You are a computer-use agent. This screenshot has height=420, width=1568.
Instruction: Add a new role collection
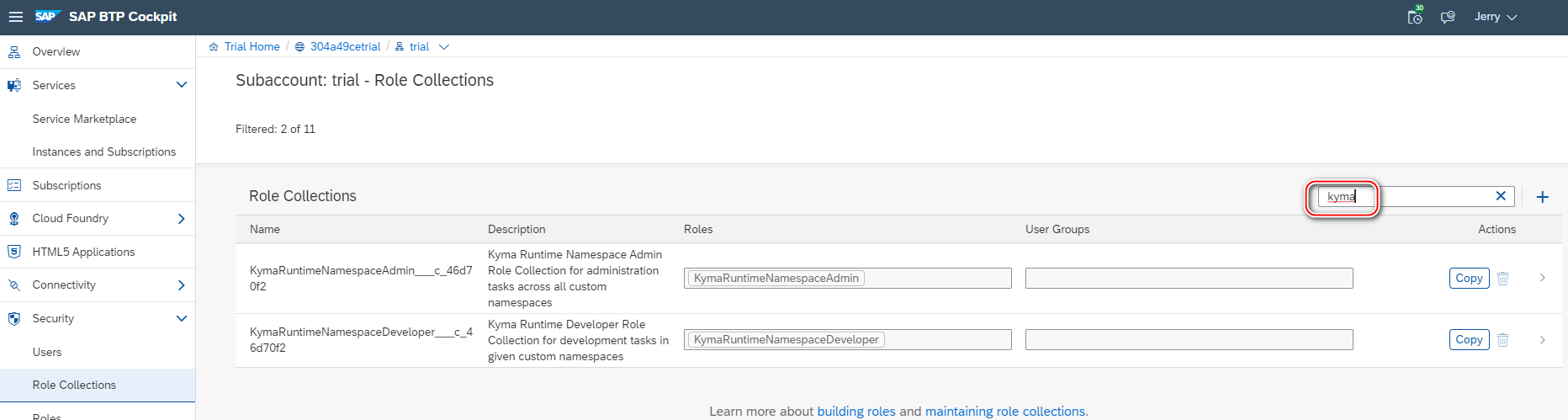pyautogui.click(x=1543, y=197)
